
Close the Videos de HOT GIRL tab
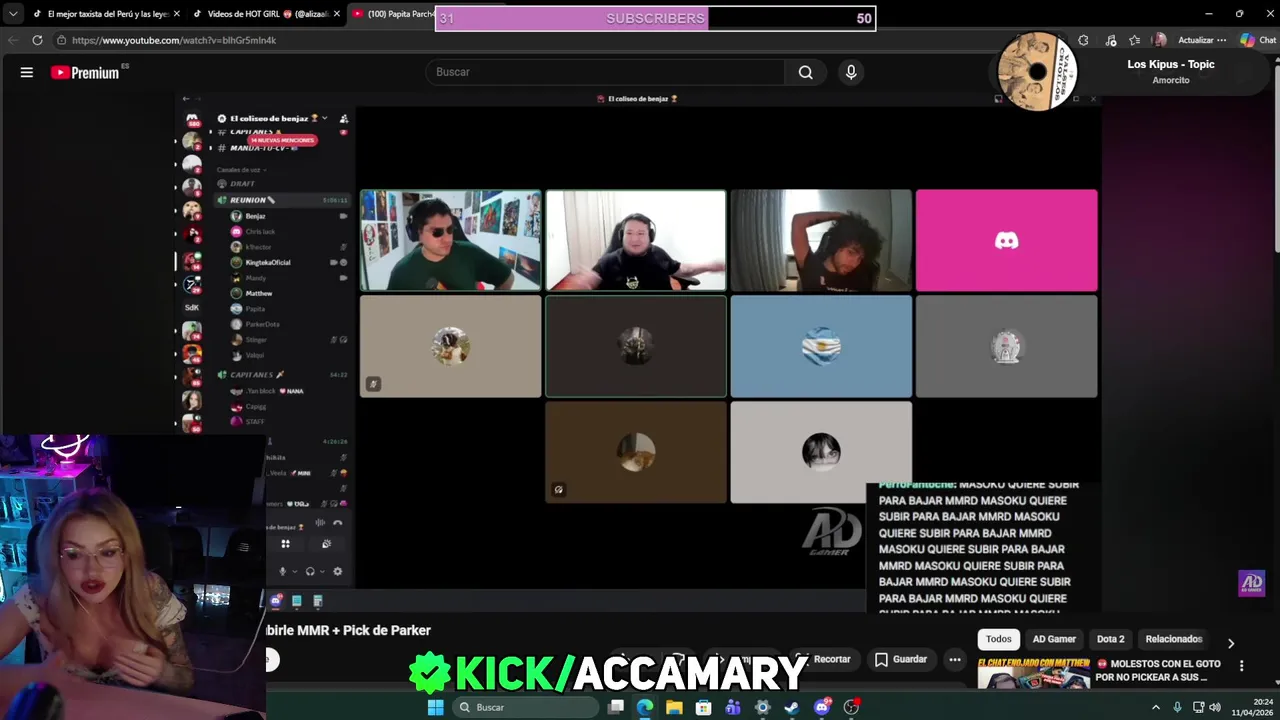337,14
